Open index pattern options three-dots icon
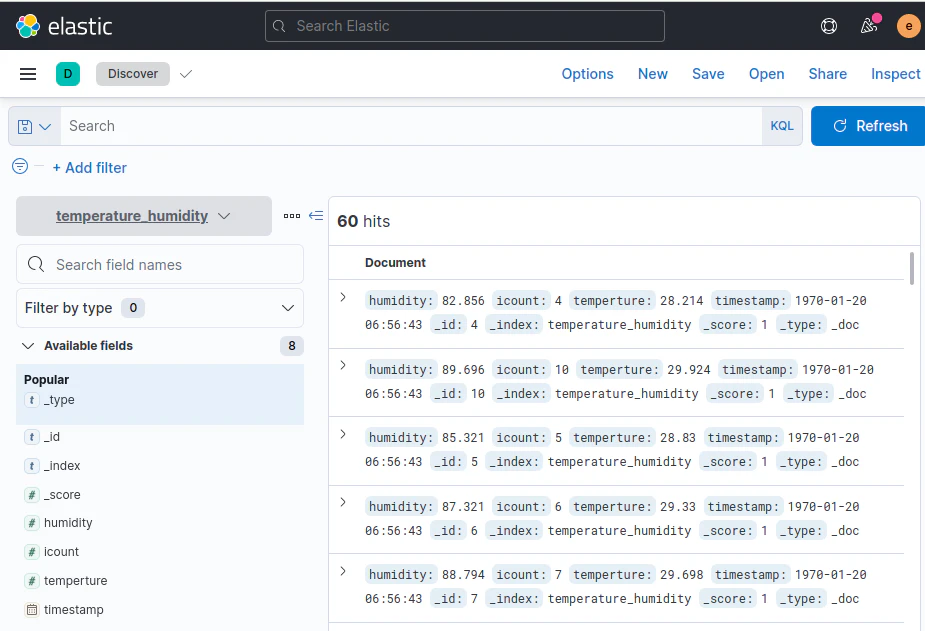 click(292, 216)
